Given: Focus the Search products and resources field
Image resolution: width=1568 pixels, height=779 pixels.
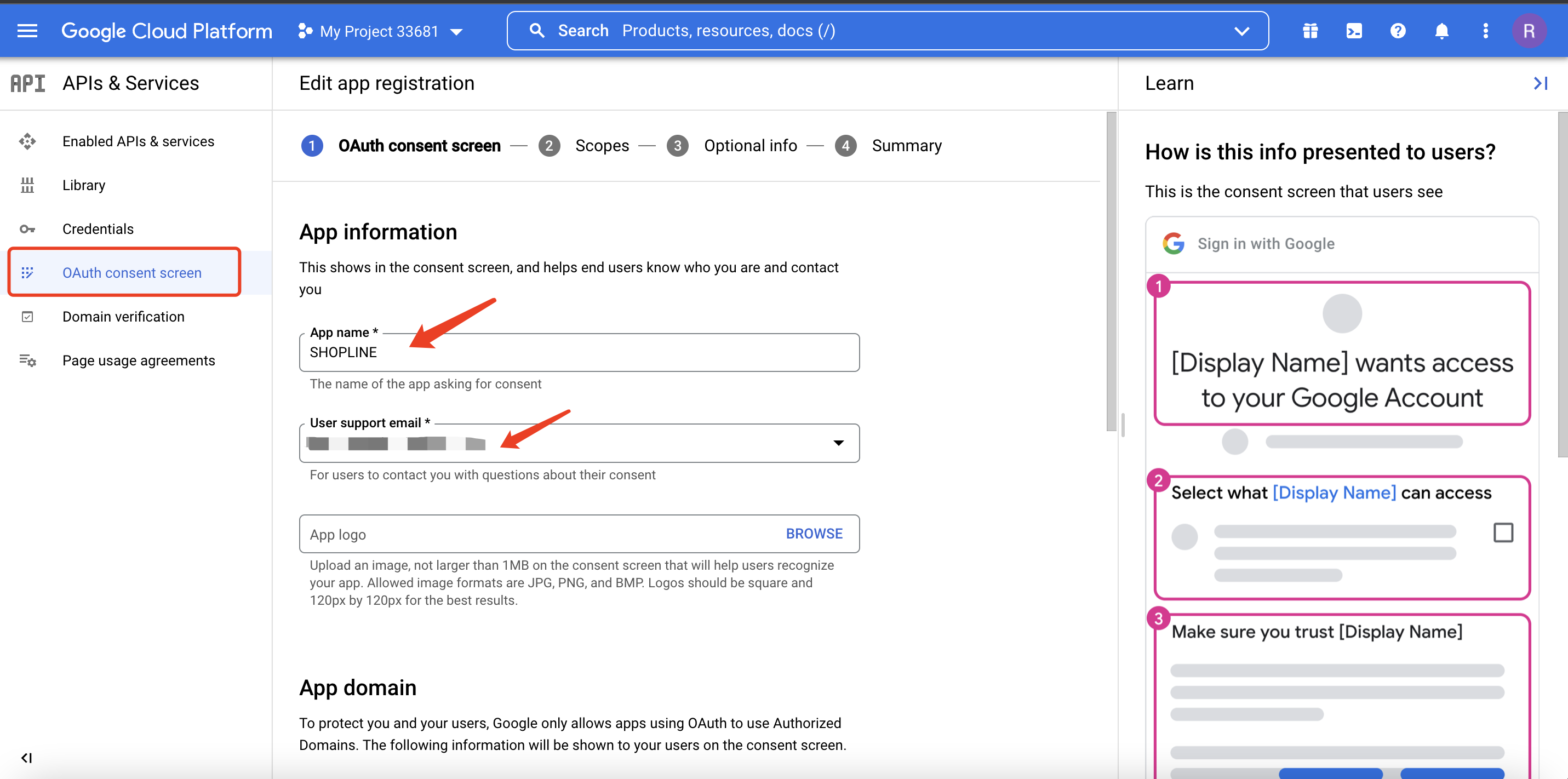Looking at the screenshot, I should click(887, 31).
